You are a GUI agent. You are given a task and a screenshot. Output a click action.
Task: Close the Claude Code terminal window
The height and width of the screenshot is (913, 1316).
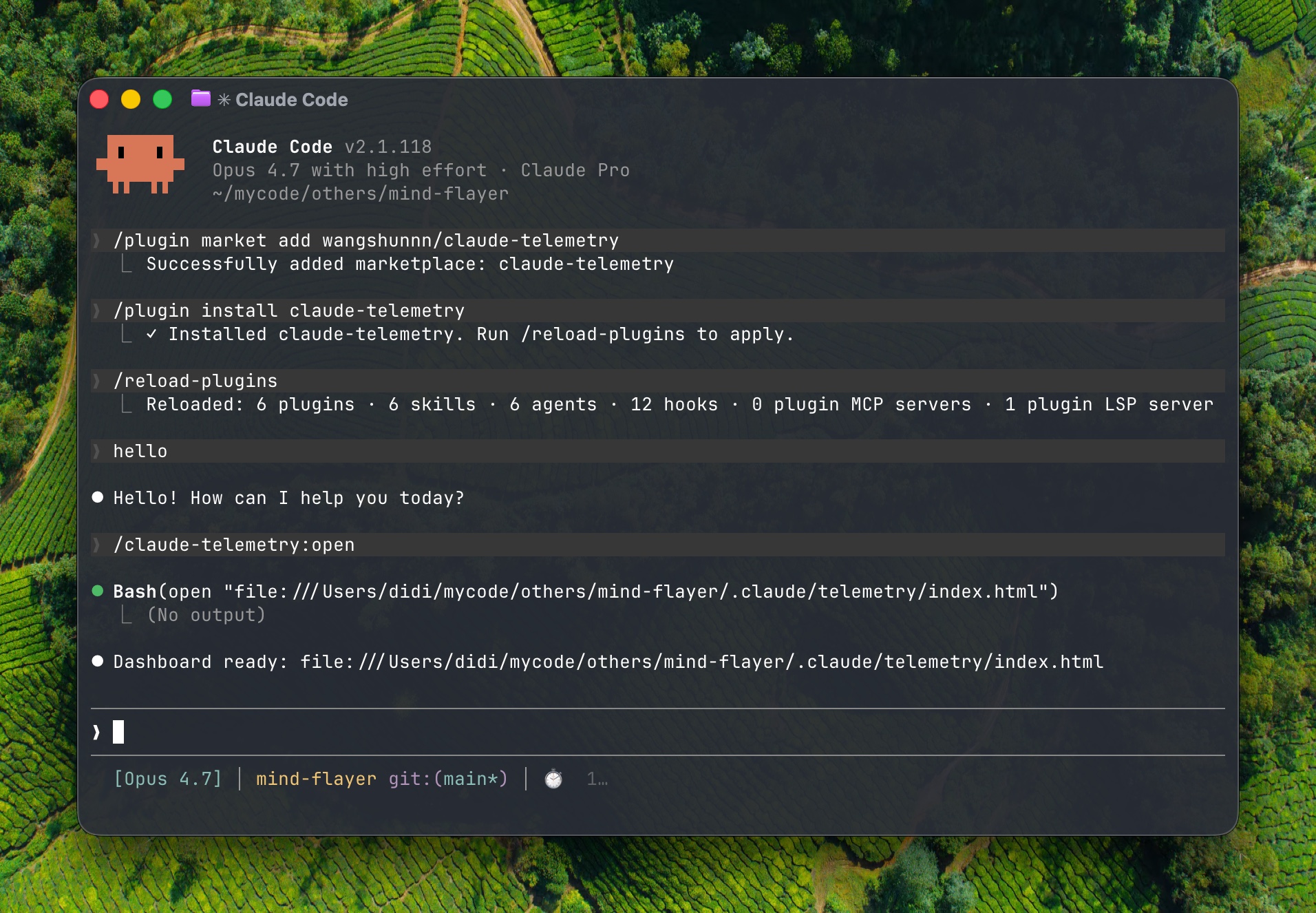click(99, 100)
